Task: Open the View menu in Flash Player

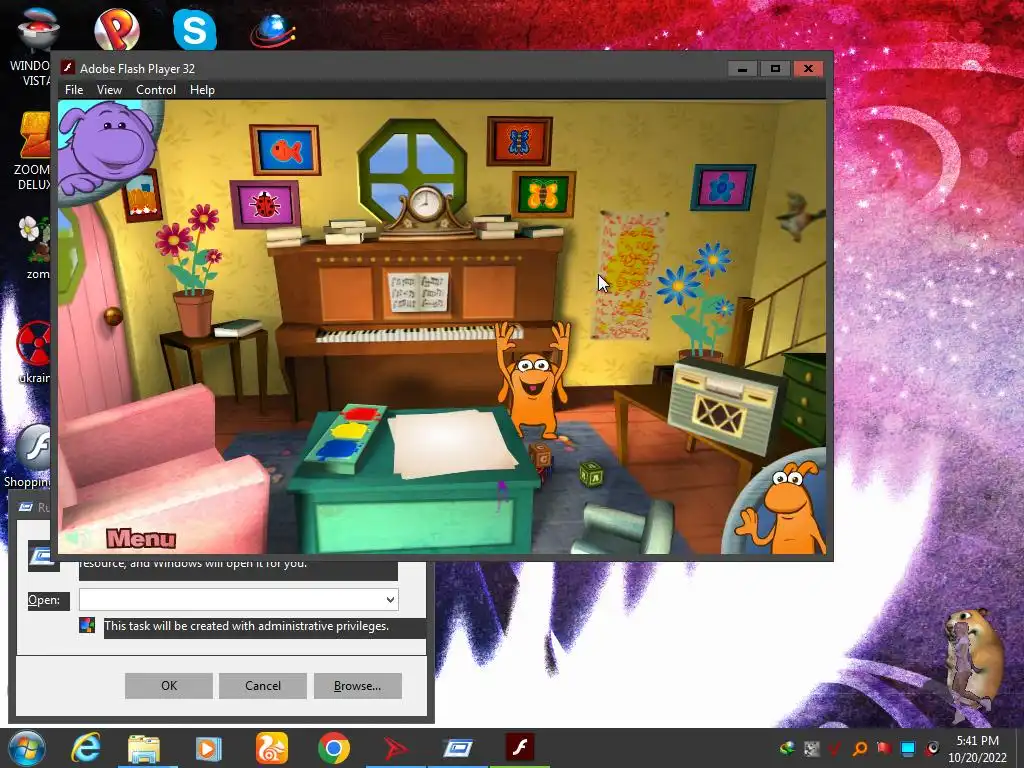Action: pos(109,89)
